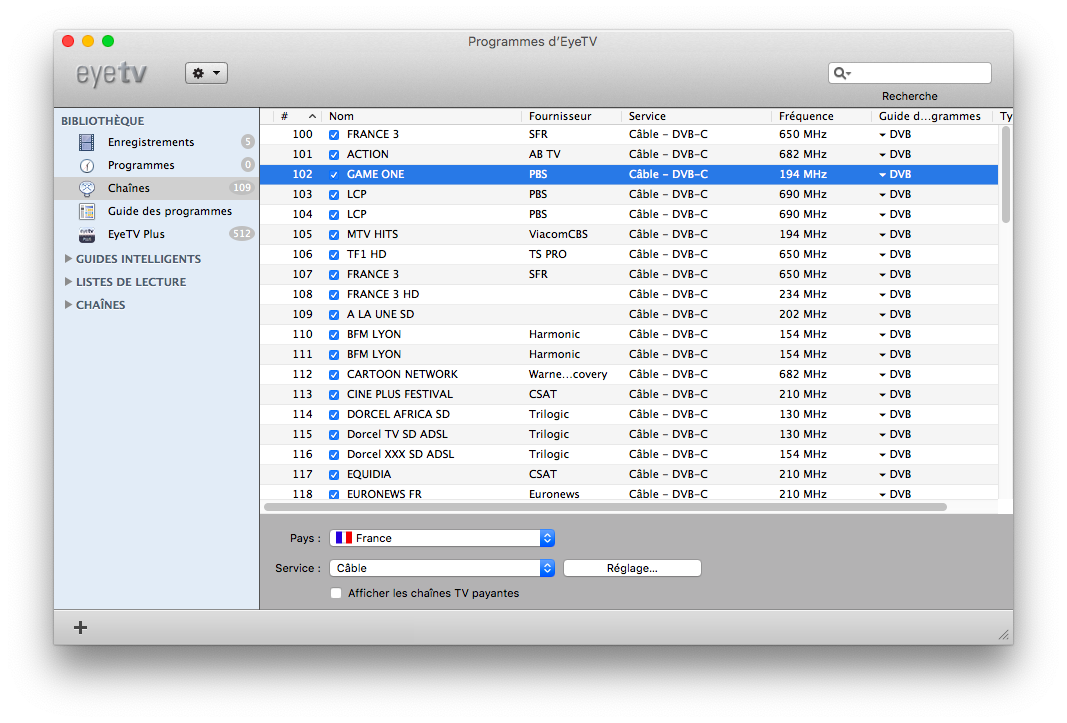Open the Service Câble dropdown
Screen dimensions: 1067x723
(443, 568)
